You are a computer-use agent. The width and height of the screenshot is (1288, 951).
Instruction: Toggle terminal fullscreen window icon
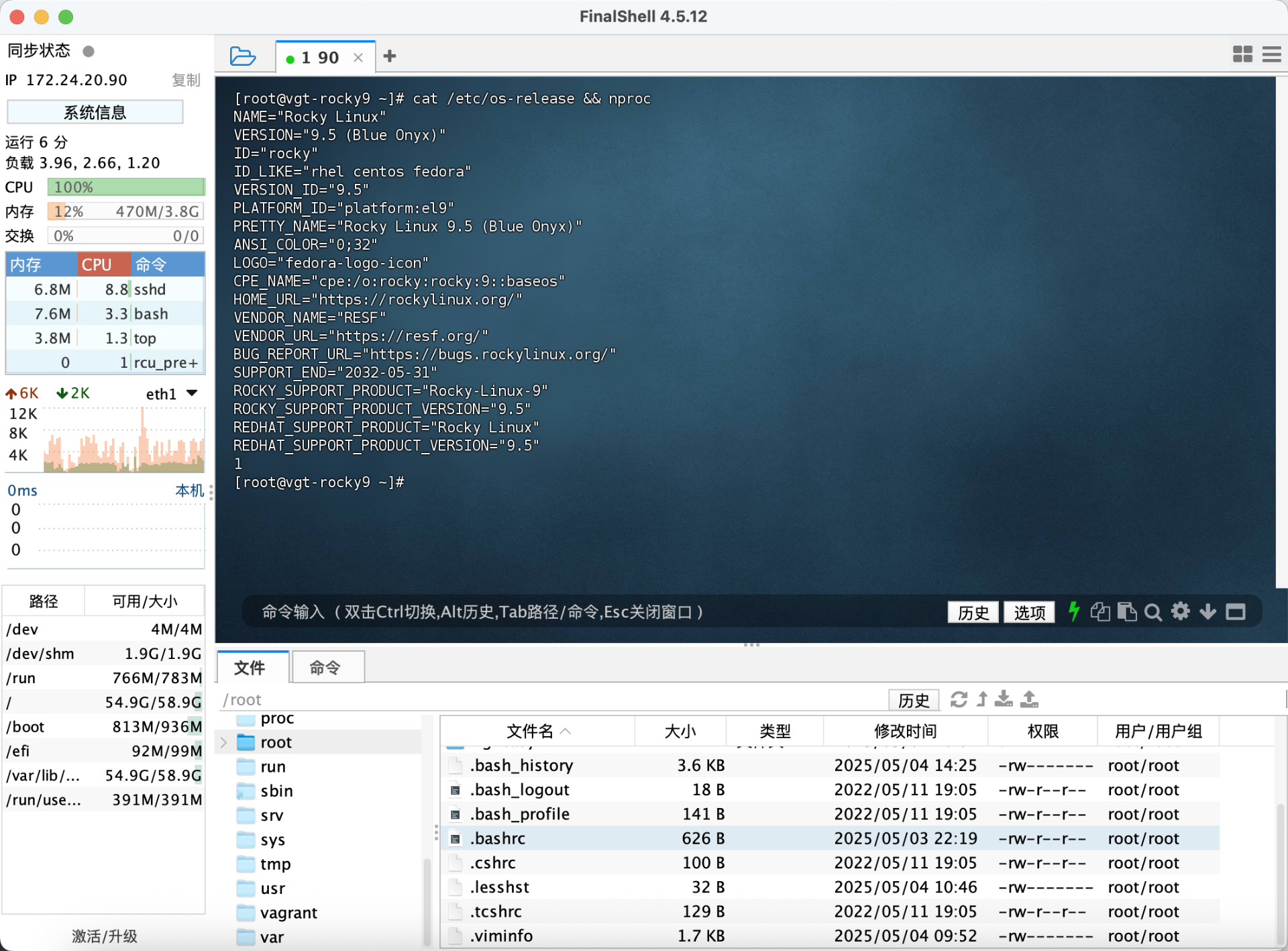point(1236,611)
